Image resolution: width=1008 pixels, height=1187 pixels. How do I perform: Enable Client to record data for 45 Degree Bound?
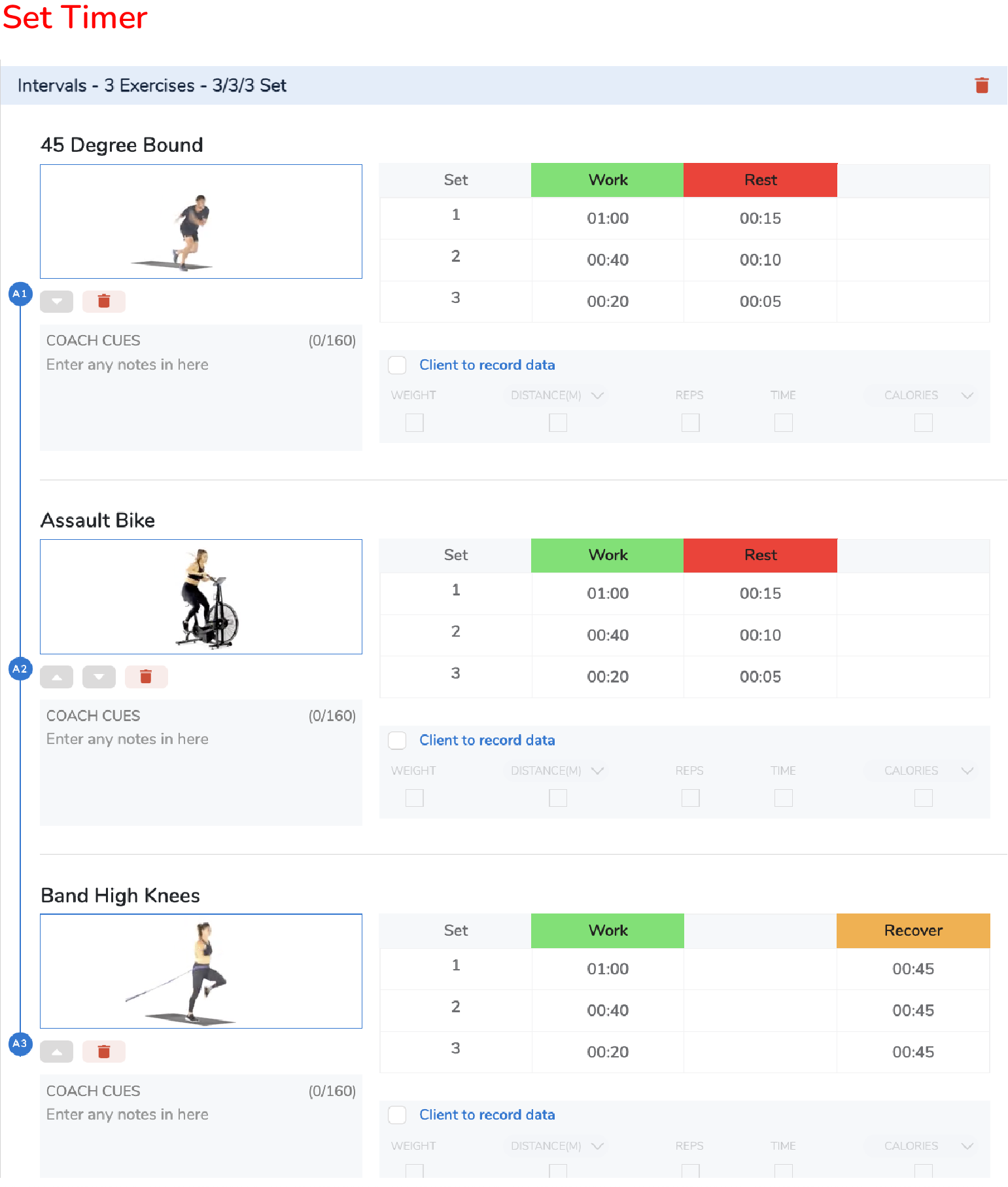pos(397,365)
